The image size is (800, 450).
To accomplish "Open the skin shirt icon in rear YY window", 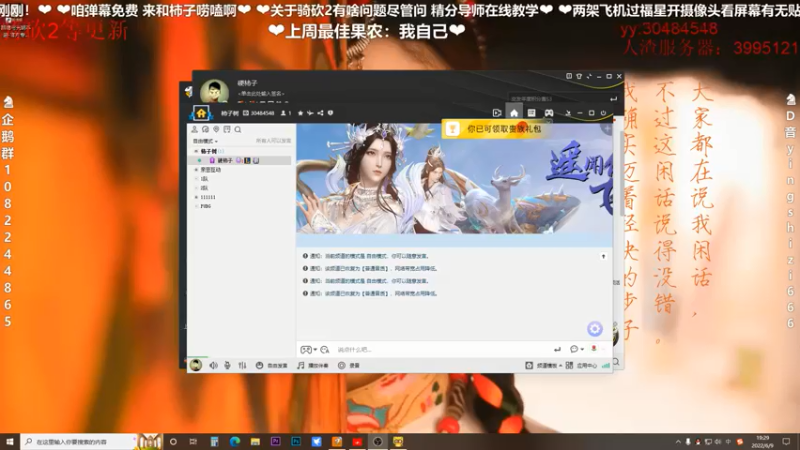I will [x=579, y=77].
